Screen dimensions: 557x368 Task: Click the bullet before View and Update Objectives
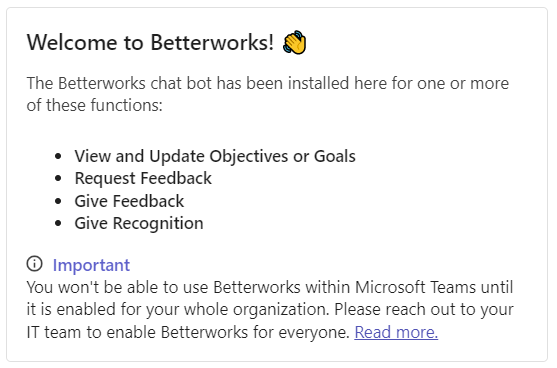click(58, 156)
